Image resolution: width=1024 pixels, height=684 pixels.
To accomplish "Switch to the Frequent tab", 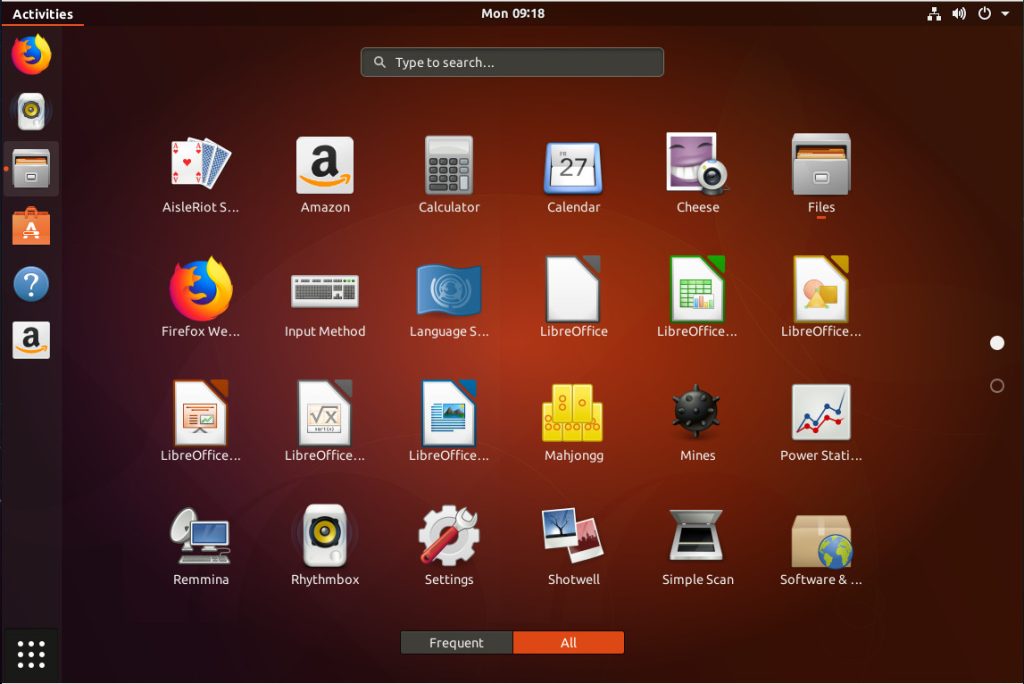I will [x=456, y=643].
